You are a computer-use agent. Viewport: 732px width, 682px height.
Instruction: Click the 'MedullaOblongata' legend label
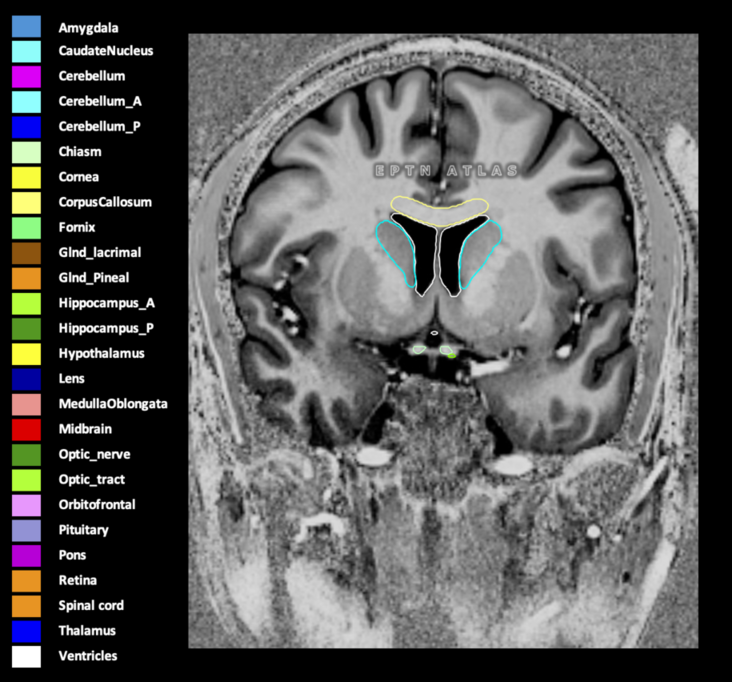113,404
